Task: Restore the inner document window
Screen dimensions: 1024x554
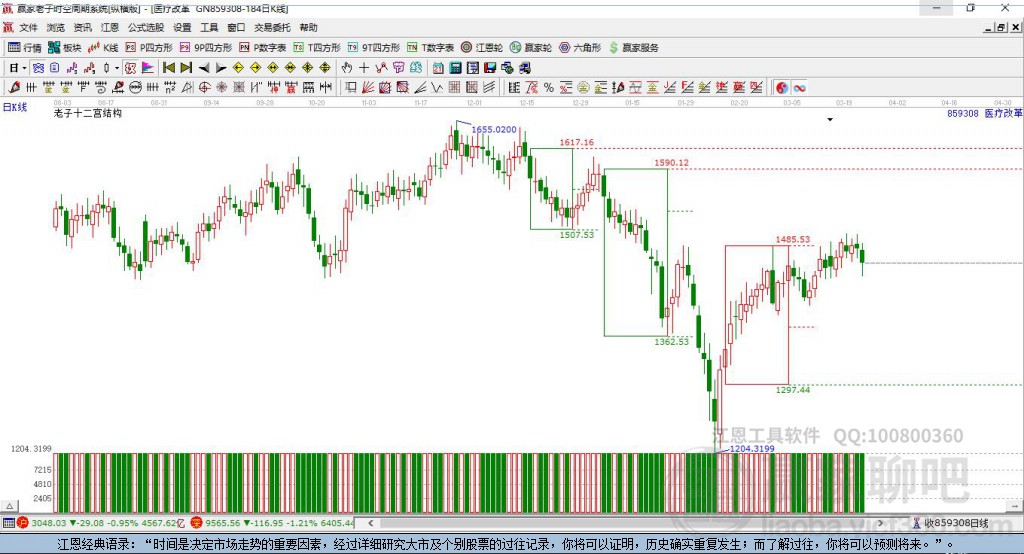Action: [1001, 27]
